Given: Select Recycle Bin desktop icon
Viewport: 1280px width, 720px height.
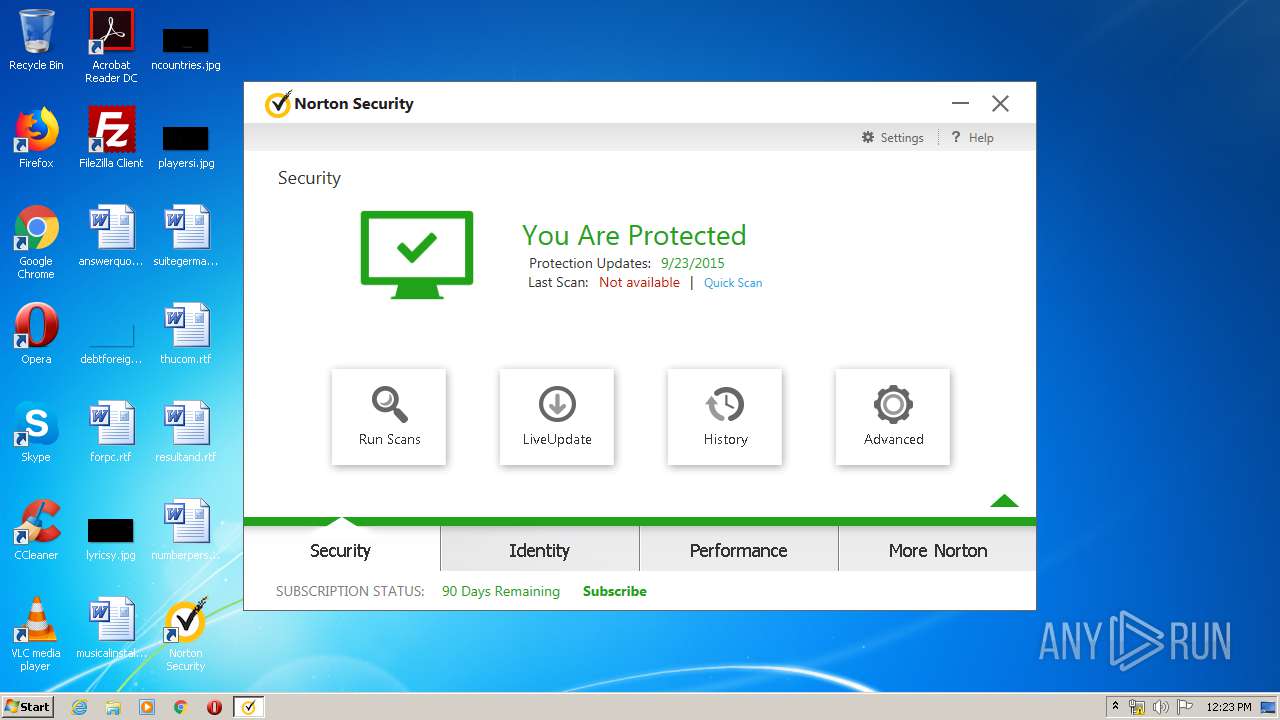Looking at the screenshot, I should [x=36, y=40].
